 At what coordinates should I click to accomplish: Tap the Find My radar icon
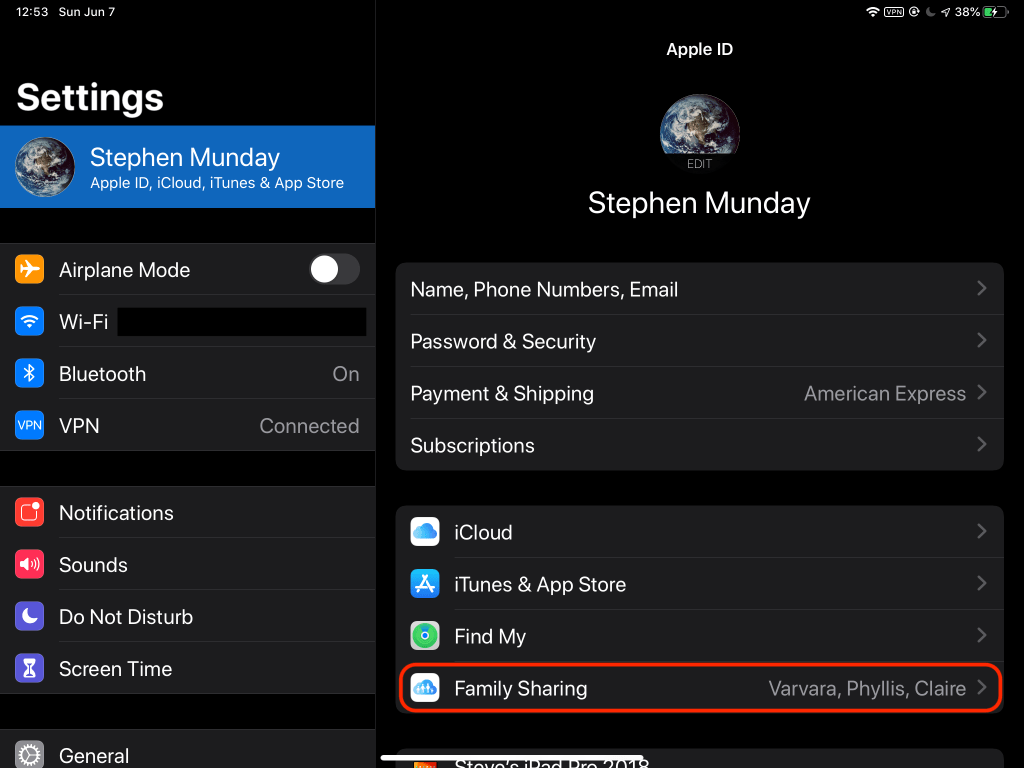click(425, 637)
